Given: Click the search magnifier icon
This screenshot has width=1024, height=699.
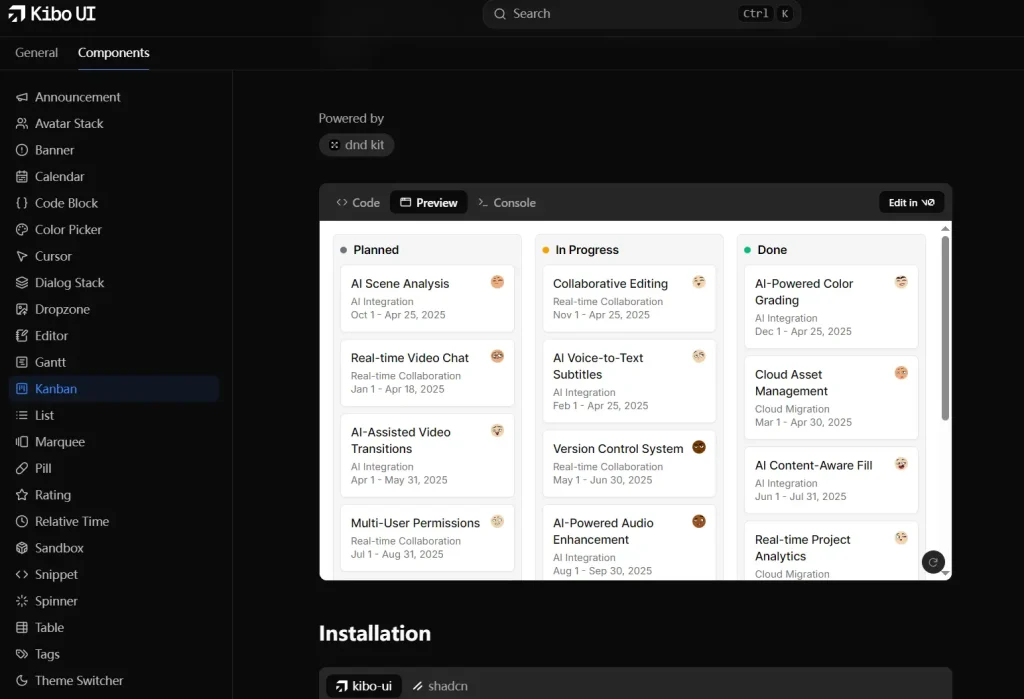Looking at the screenshot, I should click(499, 14).
